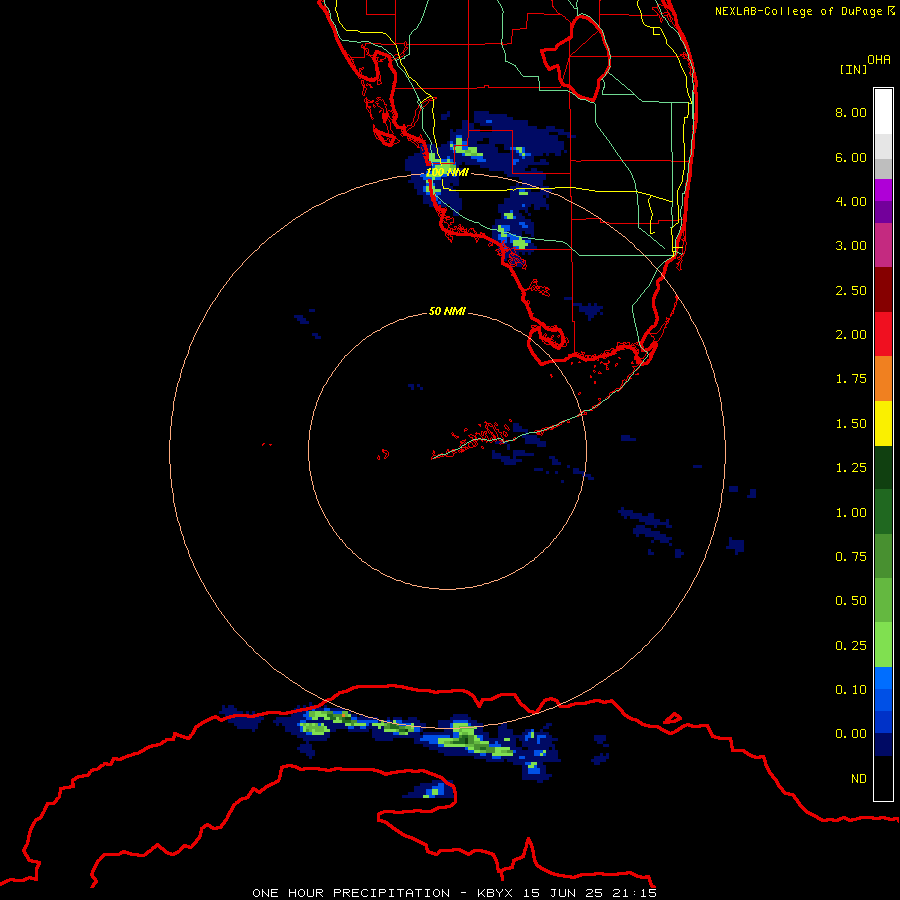Viewport: 900px width, 900px height.
Task: Click the NEXLAB-College of DuPage label
Action: (805, 11)
